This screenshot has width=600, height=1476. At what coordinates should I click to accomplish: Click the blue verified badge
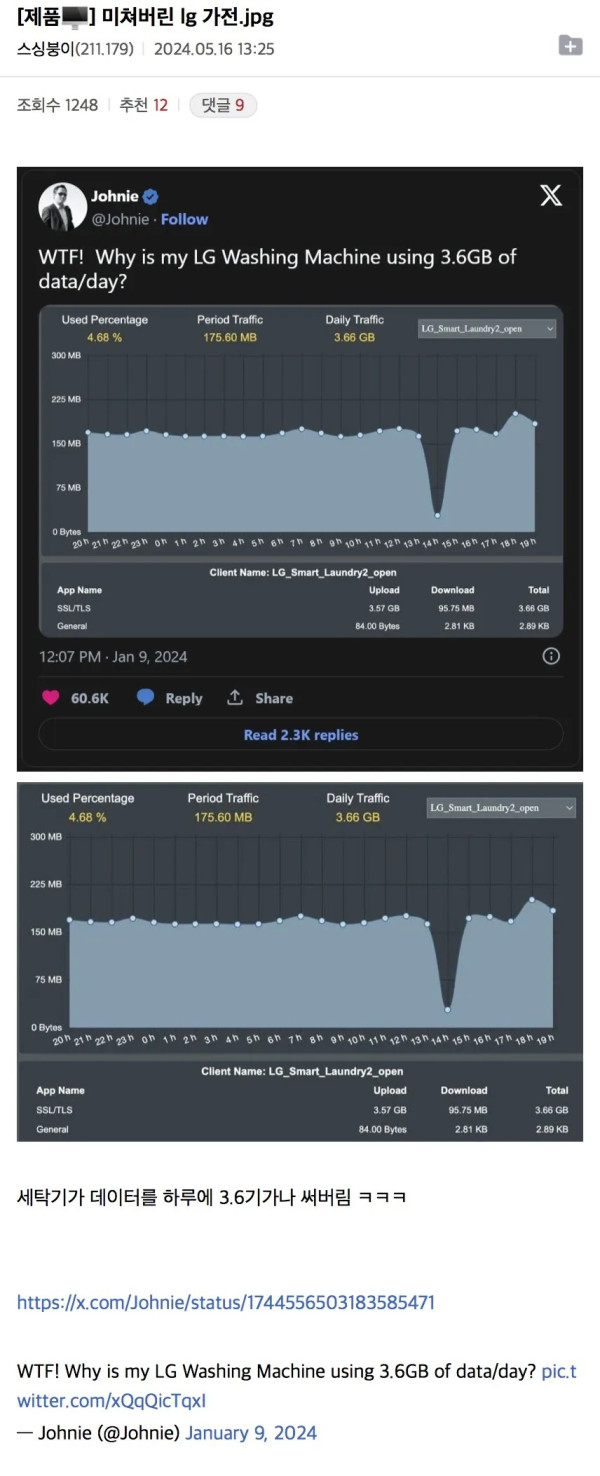point(150,197)
